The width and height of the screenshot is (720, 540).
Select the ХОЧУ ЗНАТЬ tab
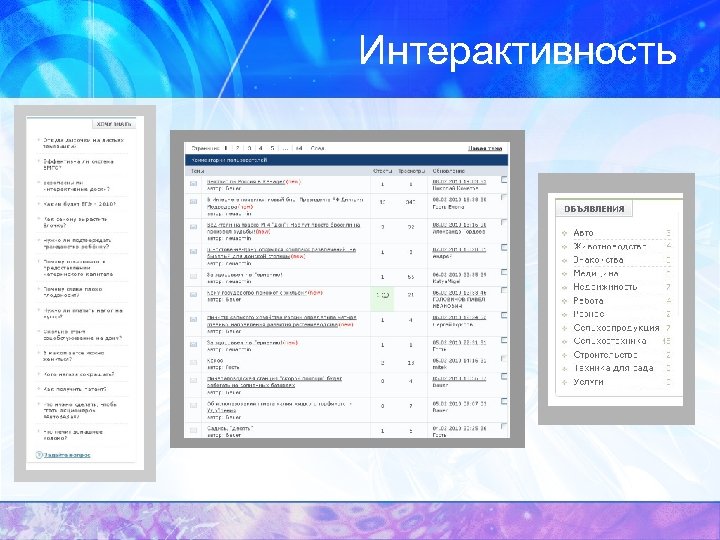tap(114, 124)
